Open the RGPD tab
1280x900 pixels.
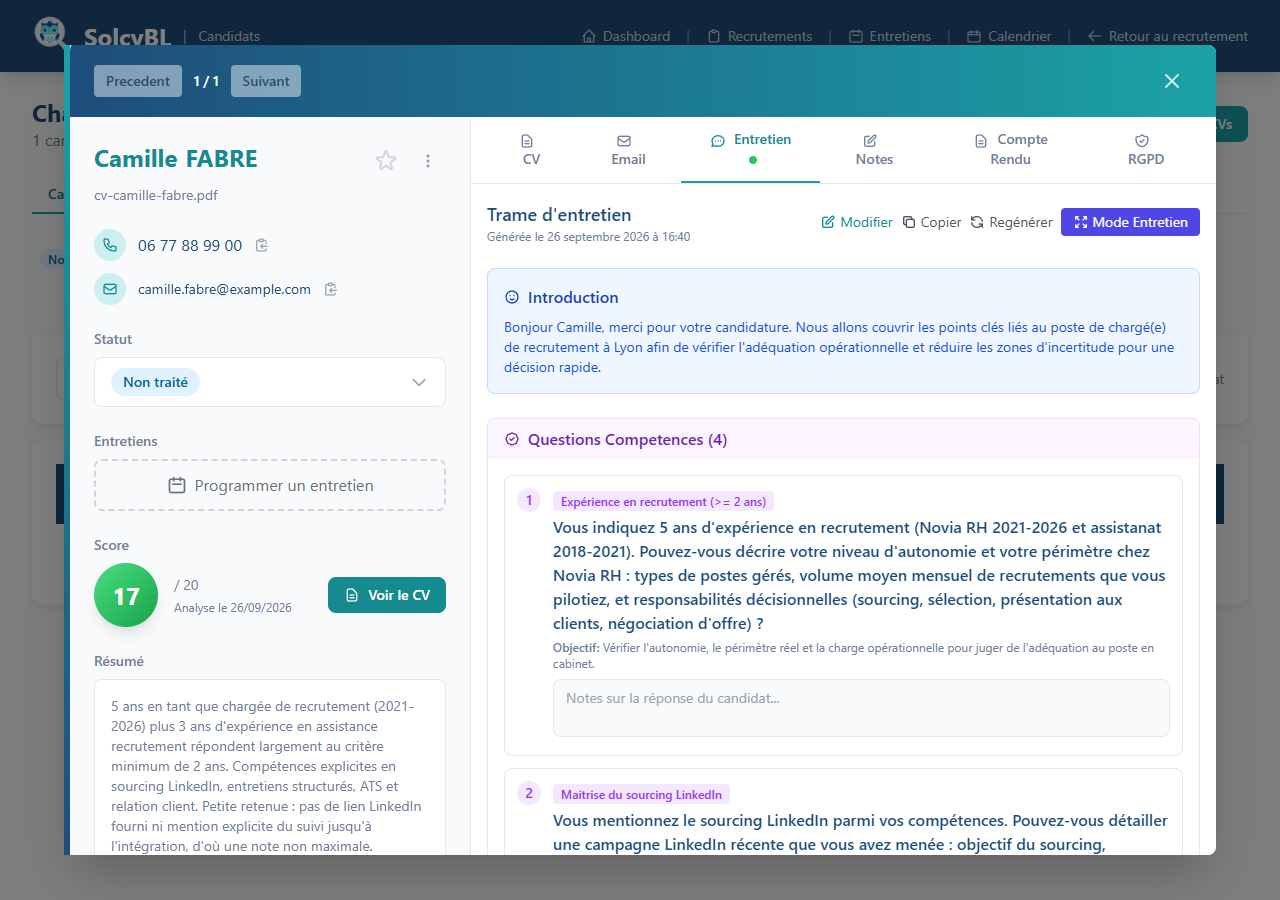click(x=1145, y=150)
